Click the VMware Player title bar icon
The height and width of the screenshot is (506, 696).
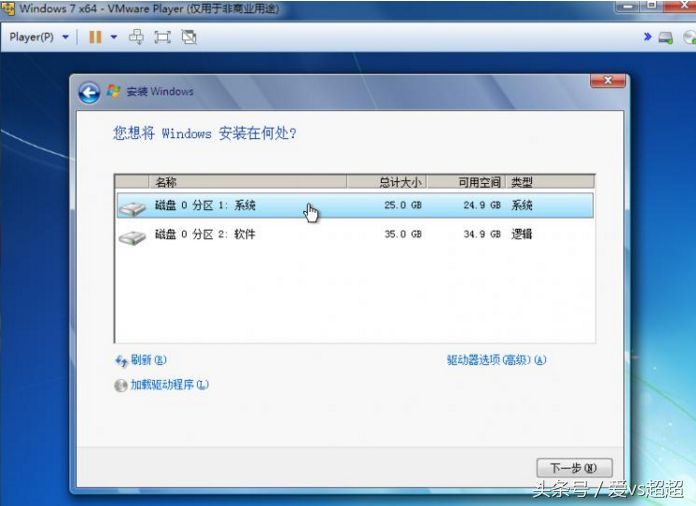pyautogui.click(x=8, y=8)
